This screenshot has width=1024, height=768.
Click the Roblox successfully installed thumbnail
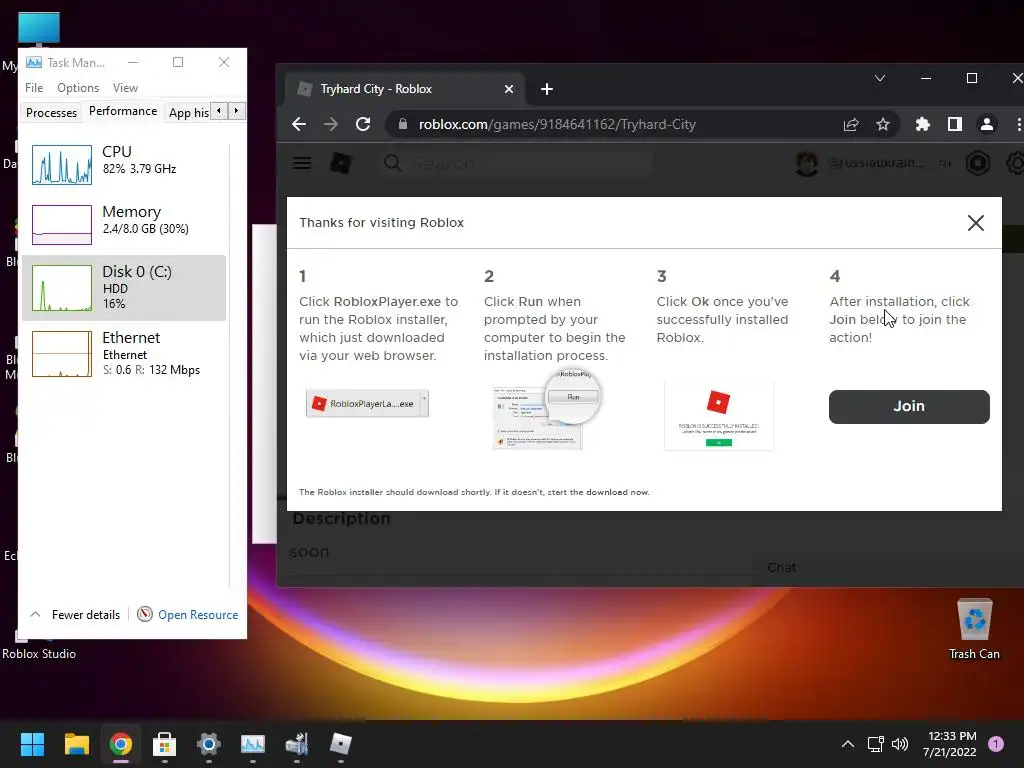(718, 415)
